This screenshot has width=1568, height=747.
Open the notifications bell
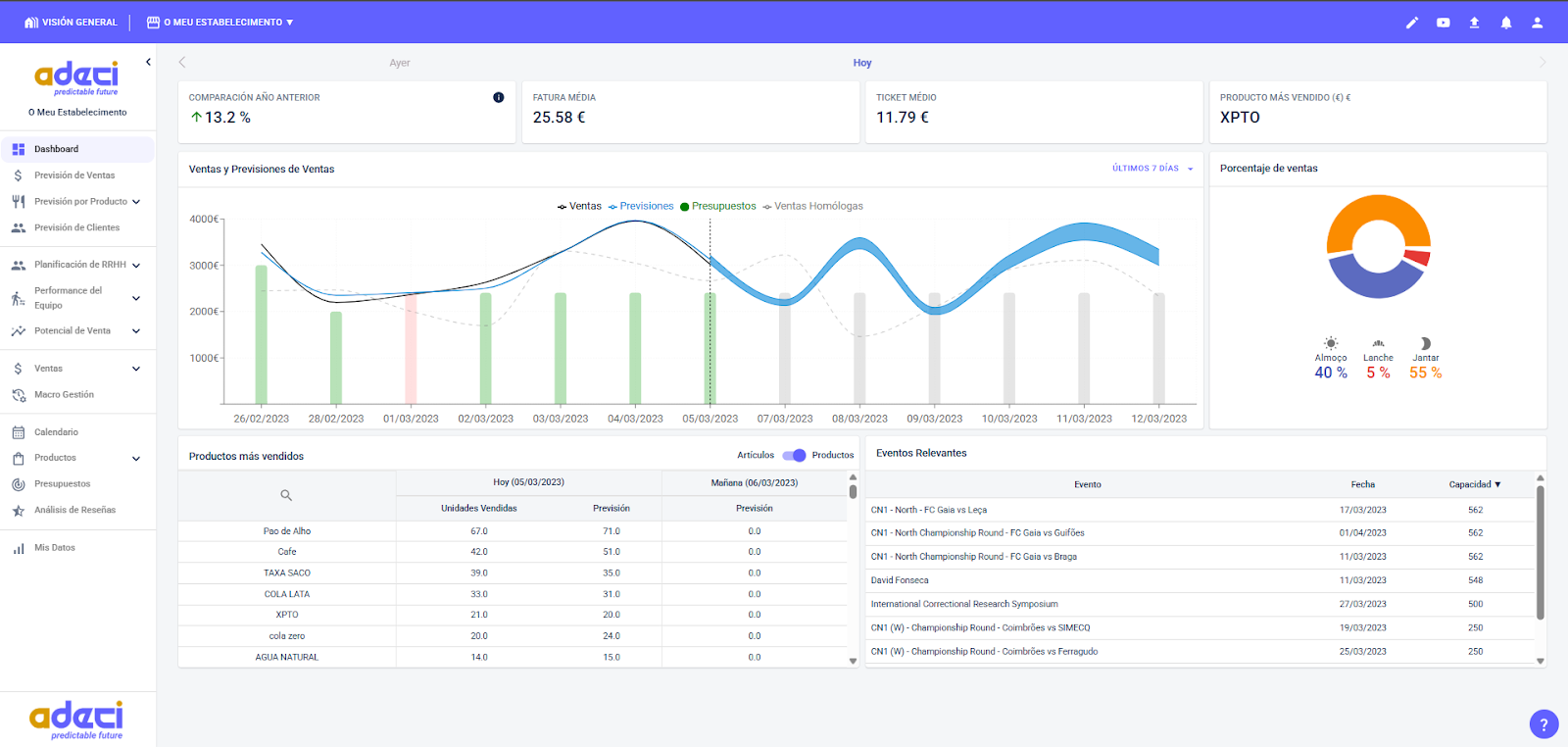pos(1505,23)
